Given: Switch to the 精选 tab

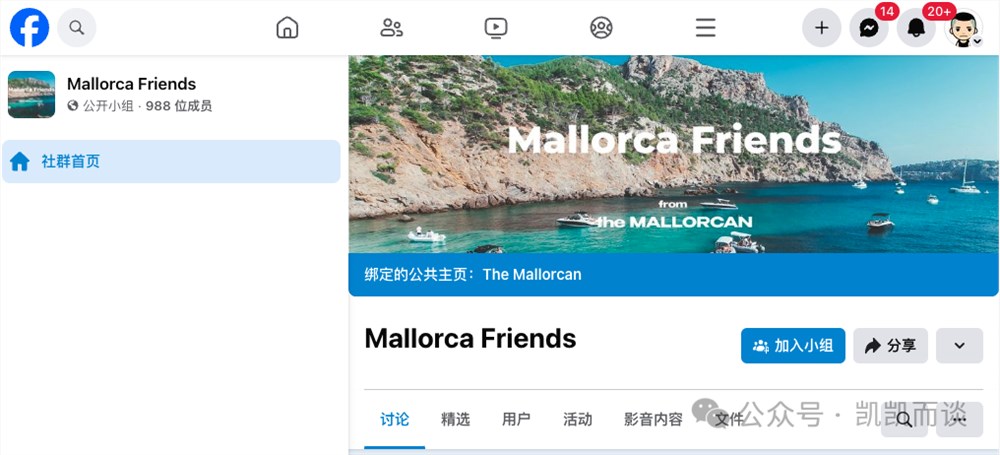Looking at the screenshot, I should click(455, 419).
